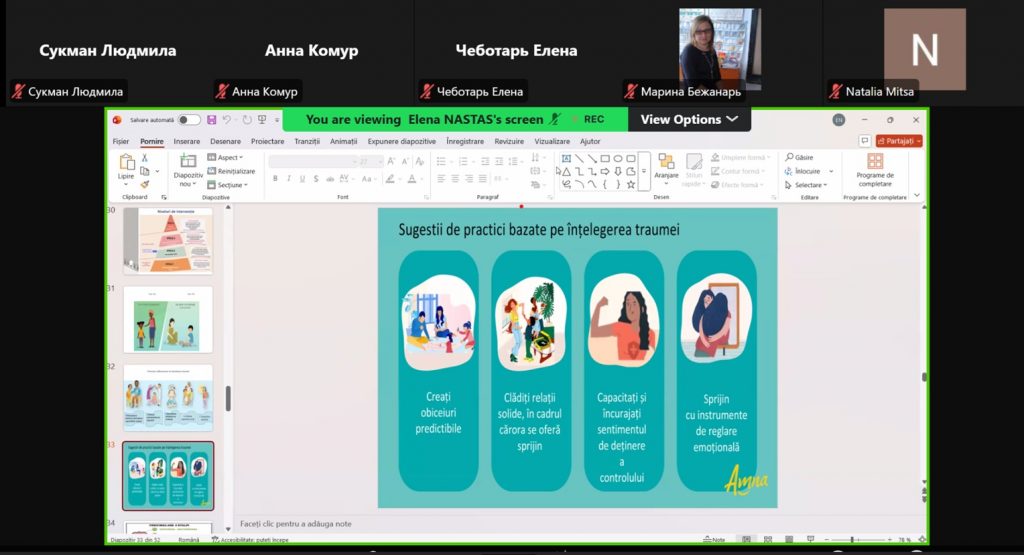Click the Găsire (Find) magnifier icon

pyautogui.click(x=789, y=157)
